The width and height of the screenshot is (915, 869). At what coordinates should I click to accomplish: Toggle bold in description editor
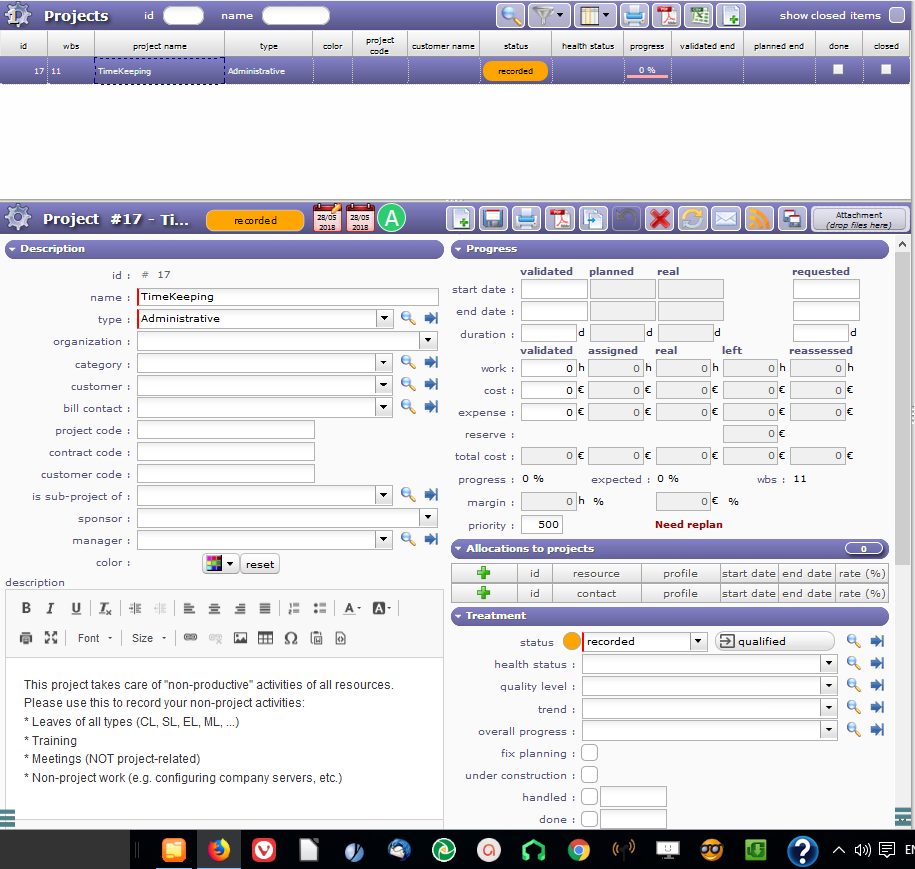(26, 608)
